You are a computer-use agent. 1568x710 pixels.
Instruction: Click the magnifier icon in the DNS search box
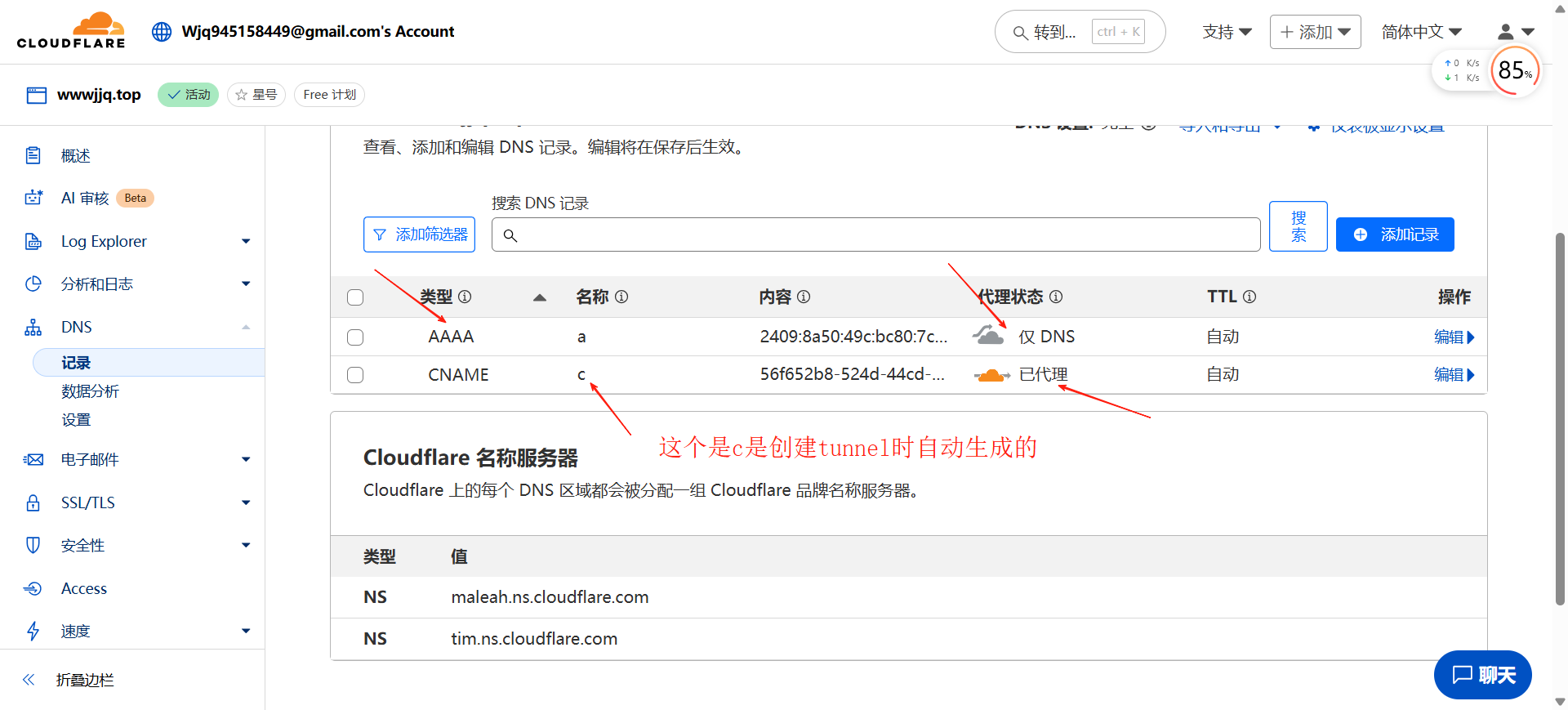(x=510, y=235)
